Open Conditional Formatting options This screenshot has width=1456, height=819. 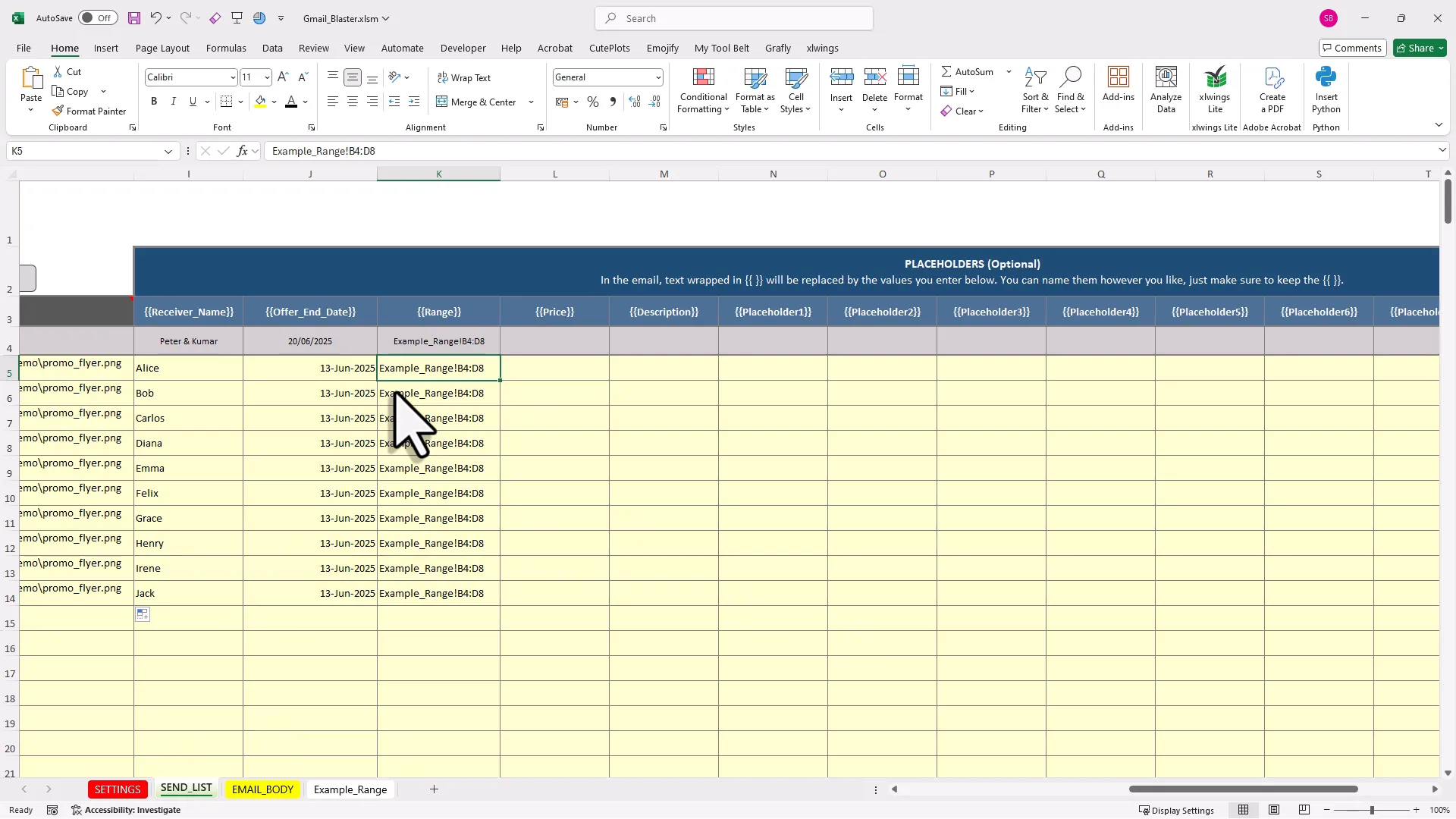[703, 91]
